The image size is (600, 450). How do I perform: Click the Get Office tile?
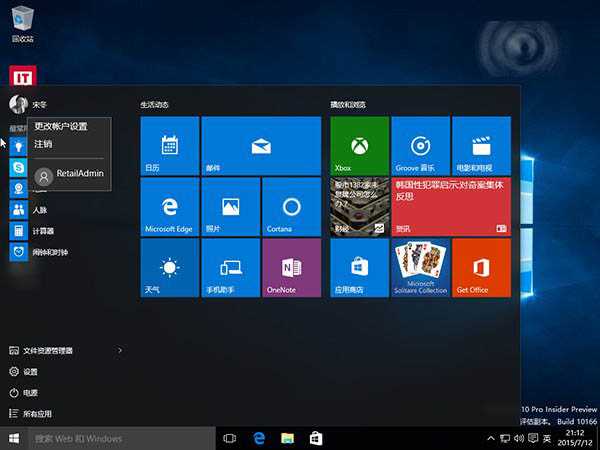(x=480, y=268)
